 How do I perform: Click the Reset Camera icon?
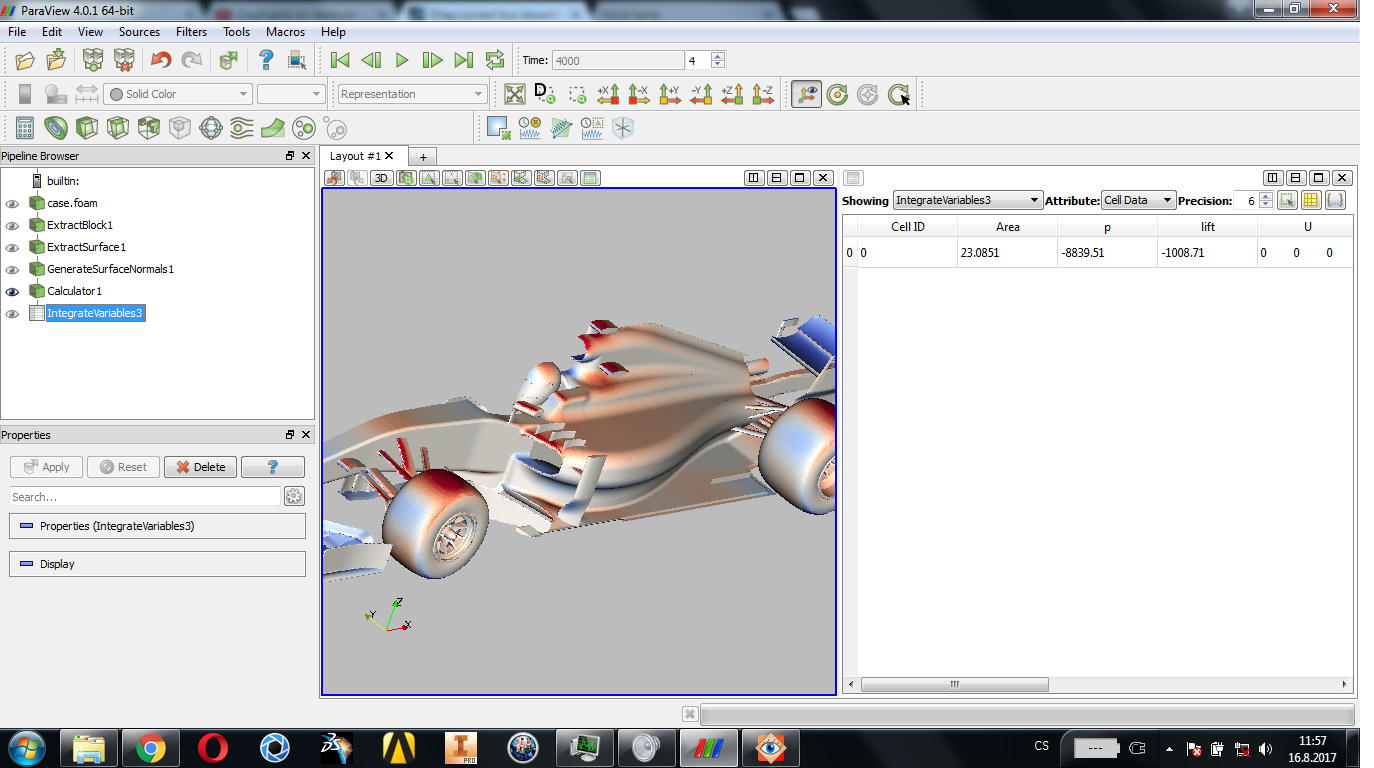click(515, 94)
